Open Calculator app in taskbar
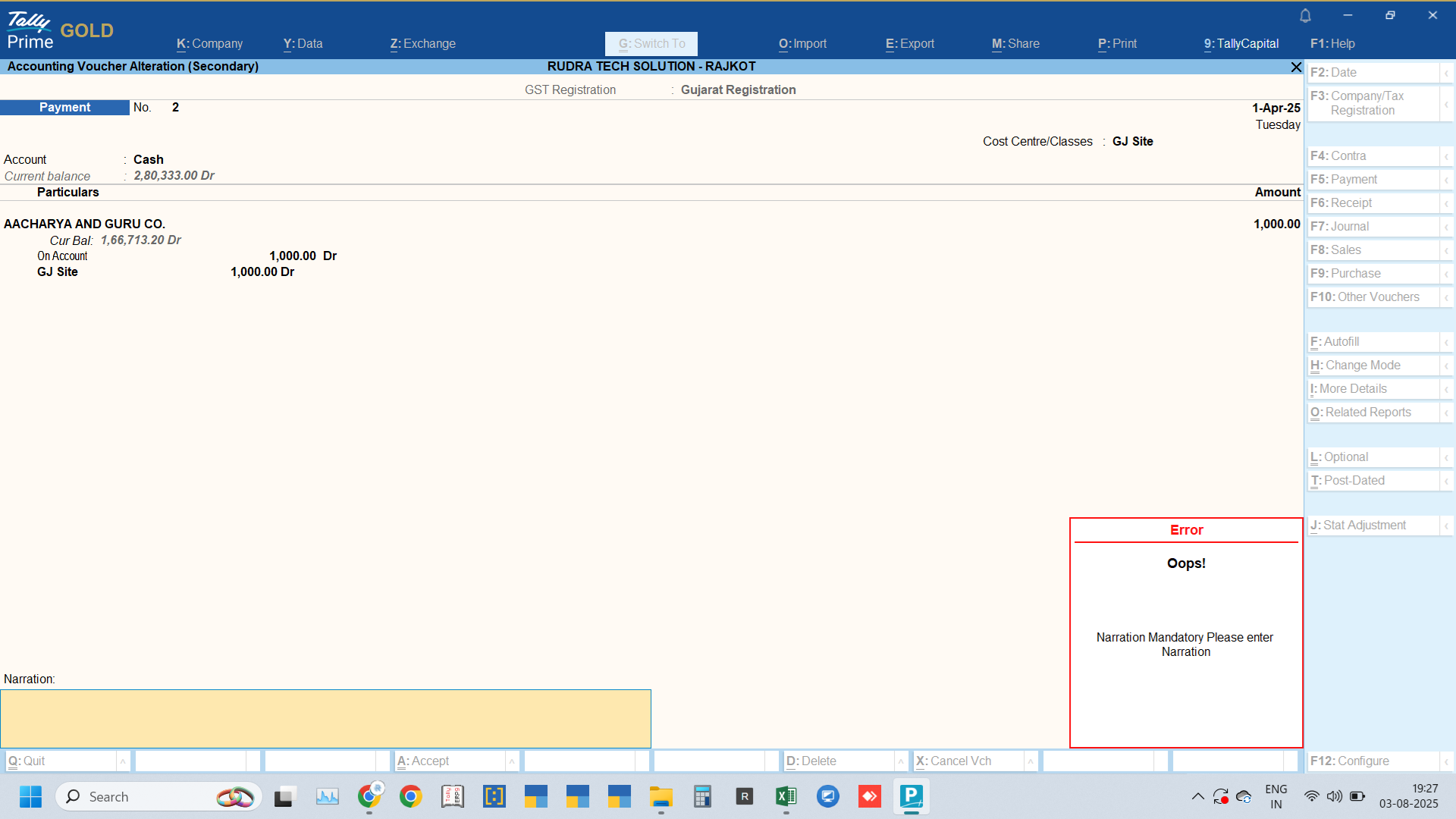The height and width of the screenshot is (819, 1456). pyautogui.click(x=702, y=796)
